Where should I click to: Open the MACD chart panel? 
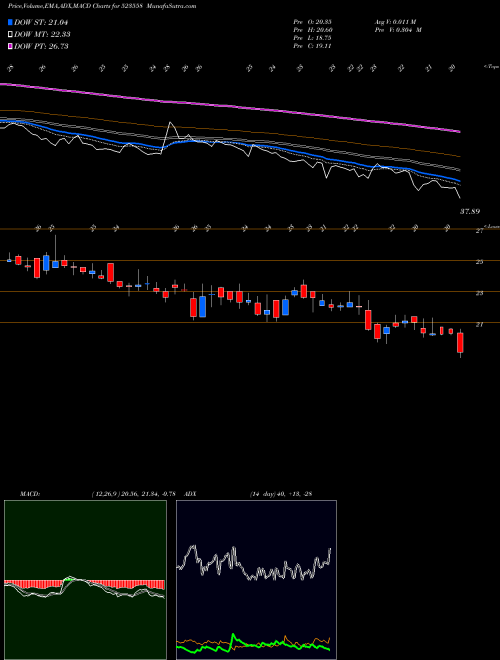point(85,580)
